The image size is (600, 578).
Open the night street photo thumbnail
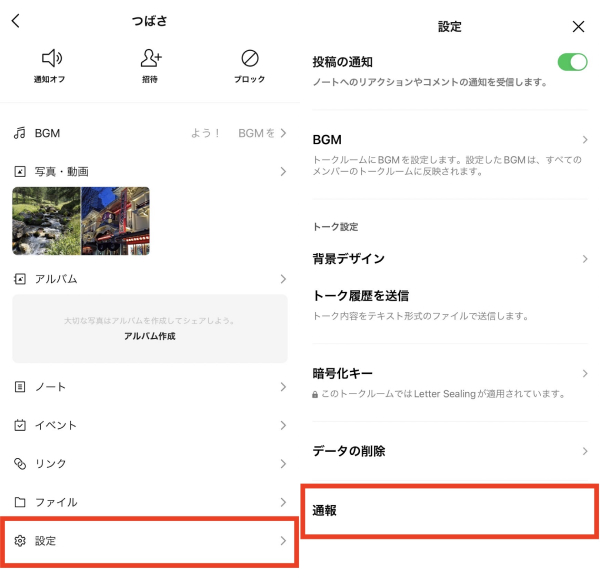(116, 221)
